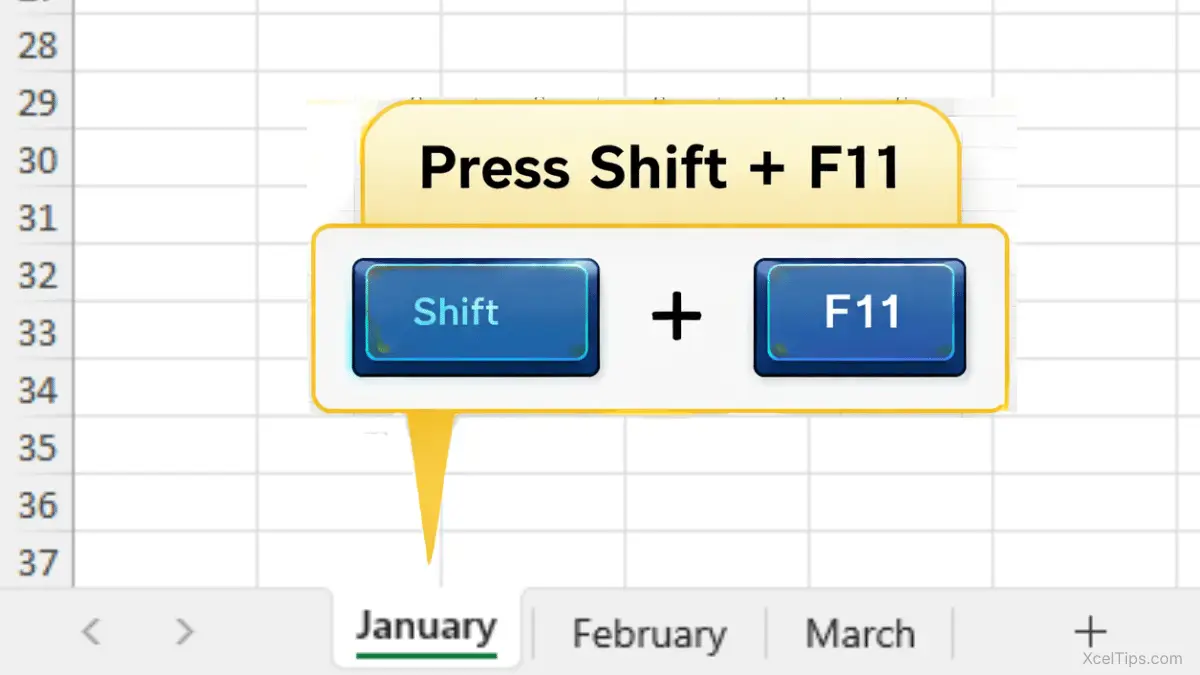Viewport: 1200px width, 675px height.
Task: Select row 35 header
Action: click(37, 447)
